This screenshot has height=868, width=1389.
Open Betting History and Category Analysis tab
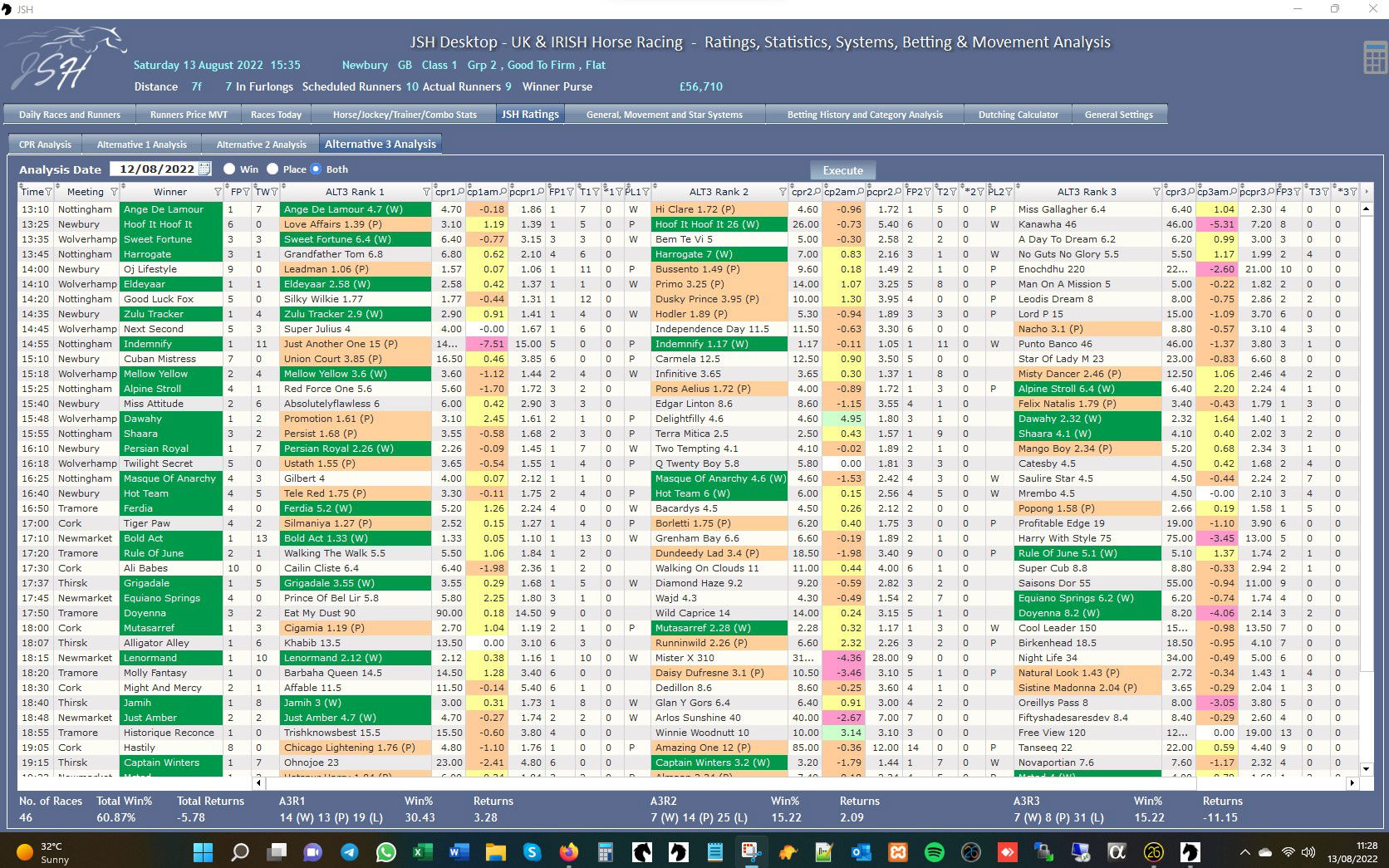tap(865, 115)
